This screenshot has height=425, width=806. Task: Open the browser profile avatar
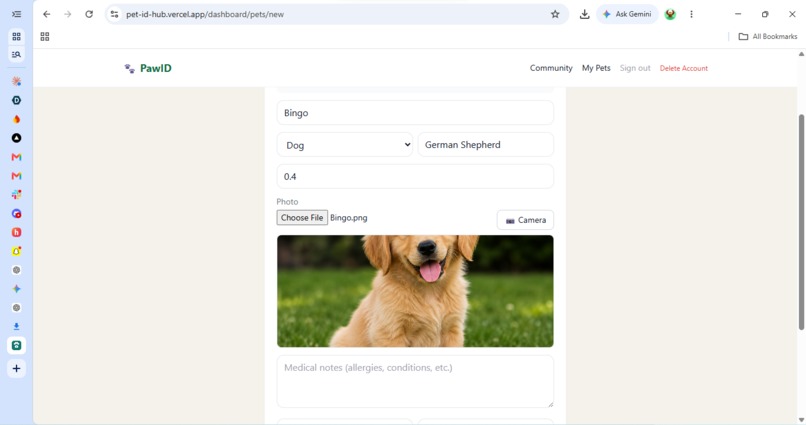[x=670, y=14]
